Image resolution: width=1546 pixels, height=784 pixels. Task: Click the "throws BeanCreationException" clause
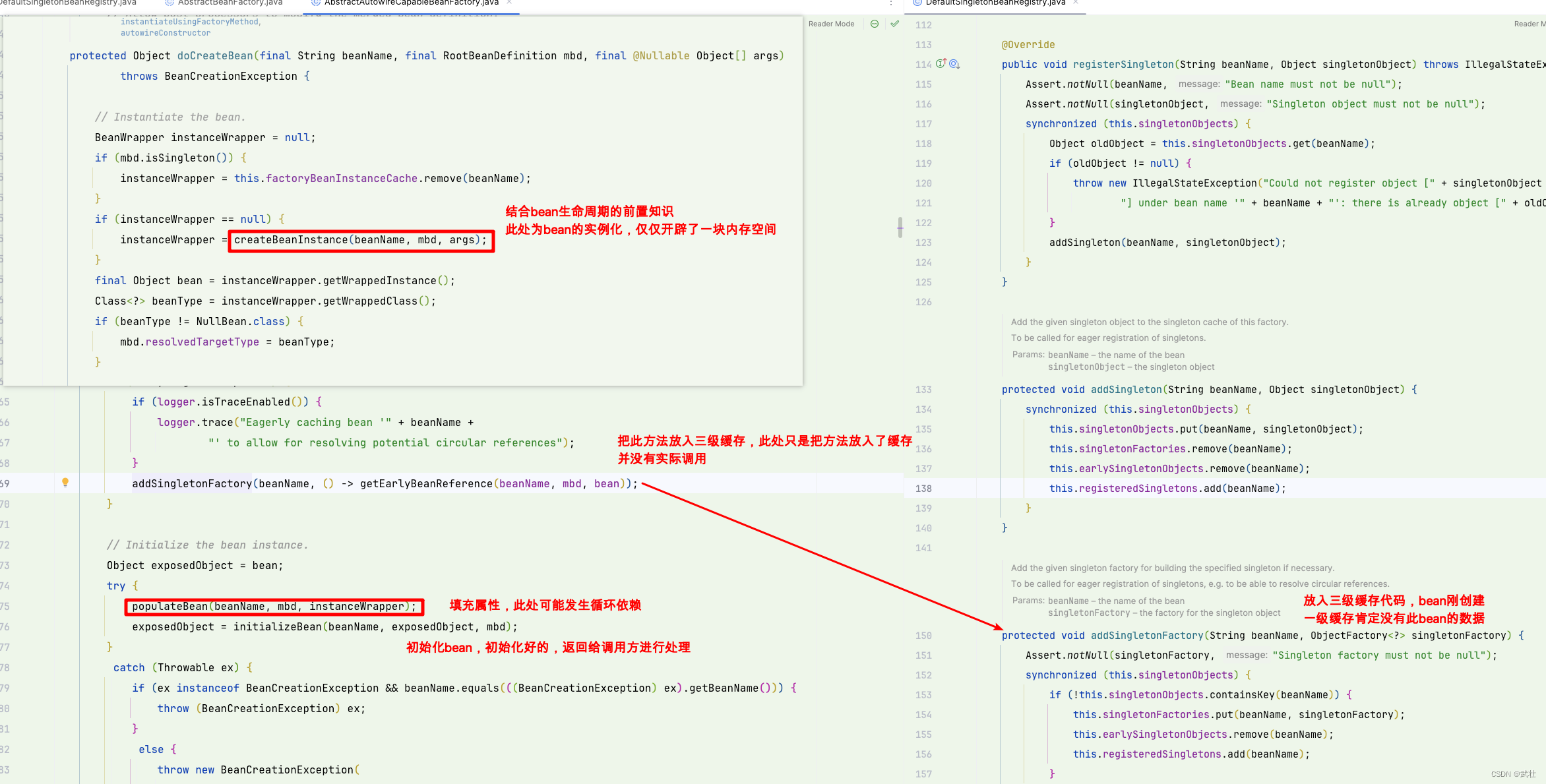click(x=208, y=76)
